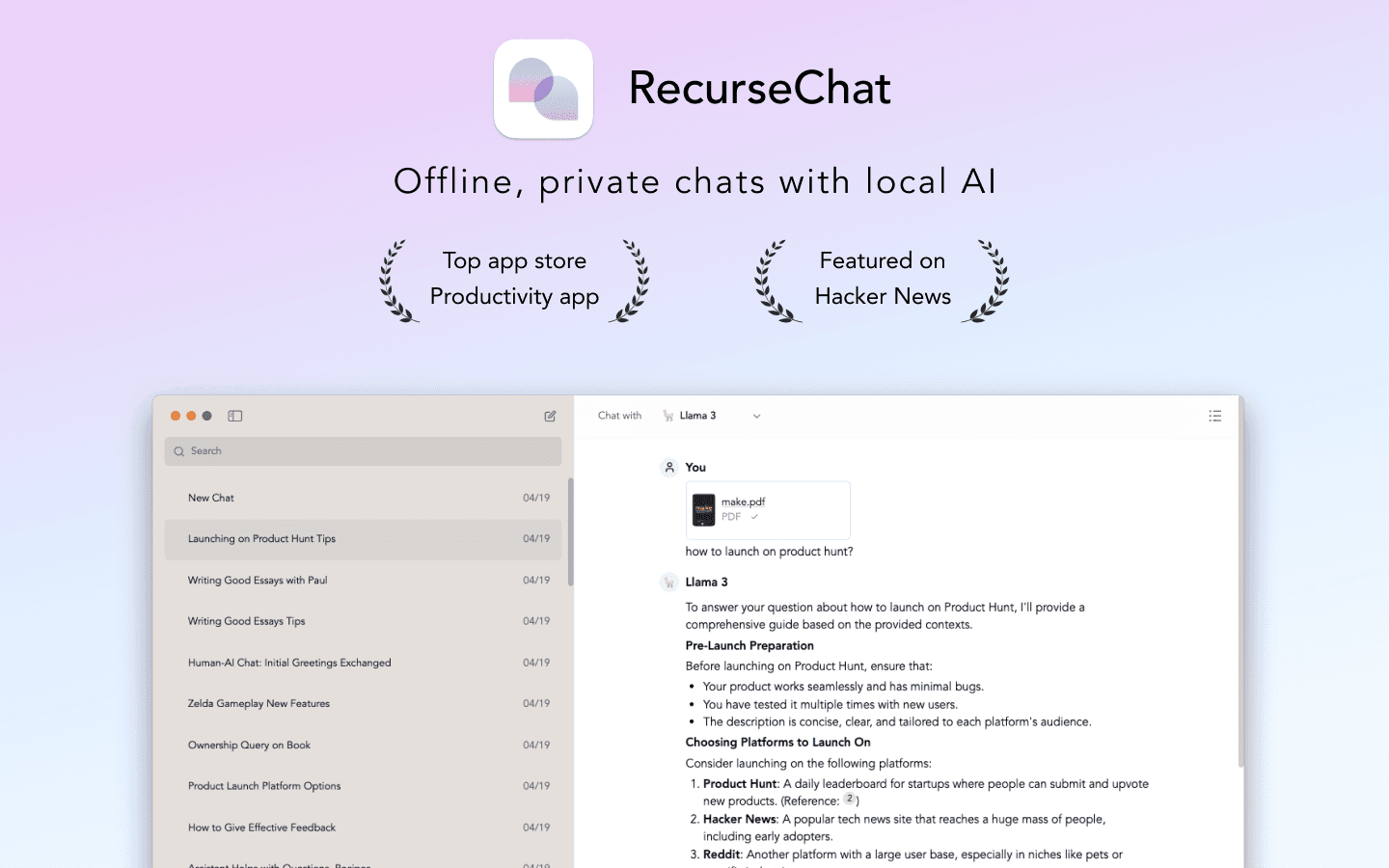The image size is (1389, 868).
Task: Click the RecurseChat app logo
Action: click(543, 89)
